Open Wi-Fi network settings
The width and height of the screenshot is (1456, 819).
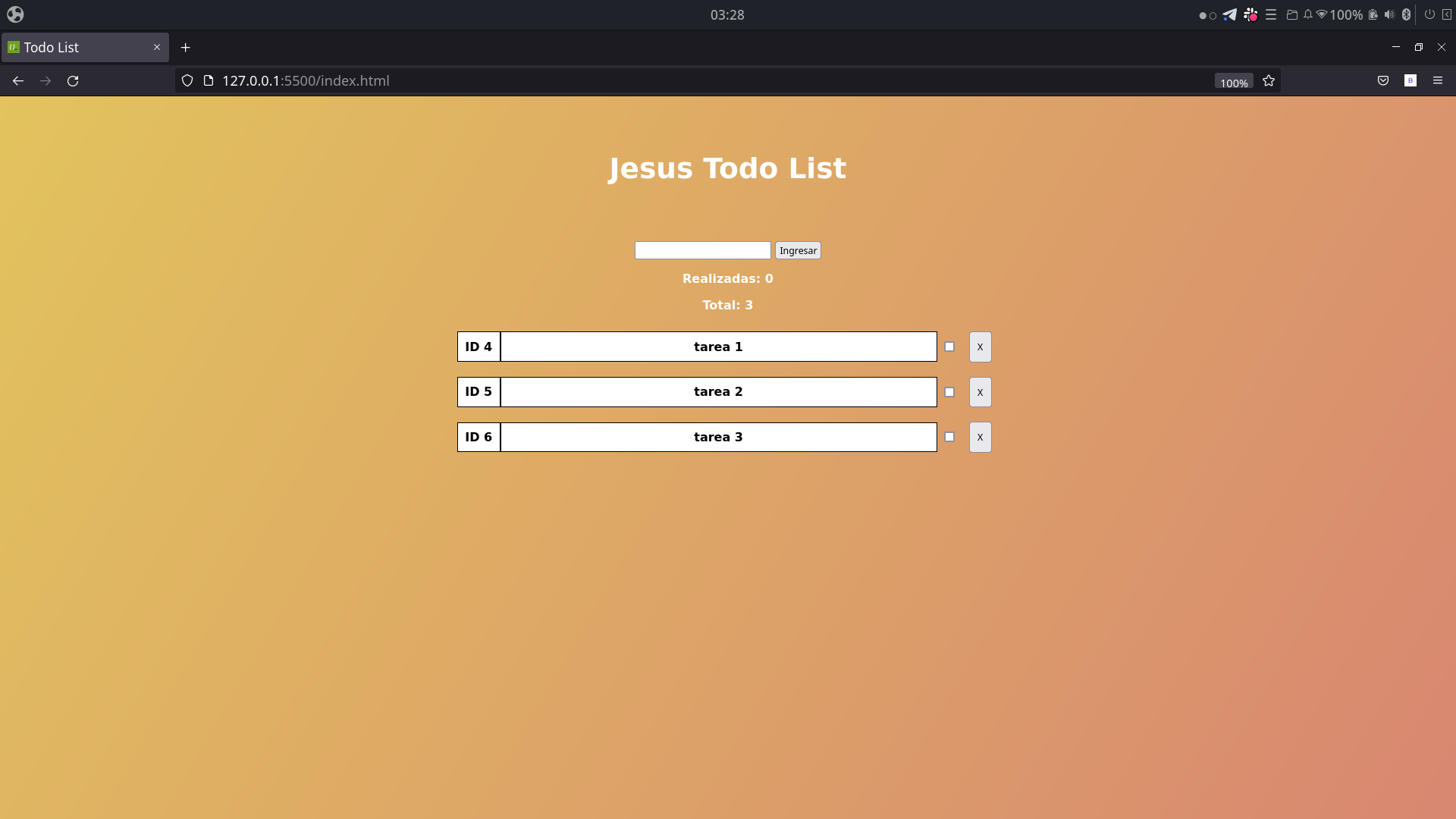pyautogui.click(x=1322, y=14)
